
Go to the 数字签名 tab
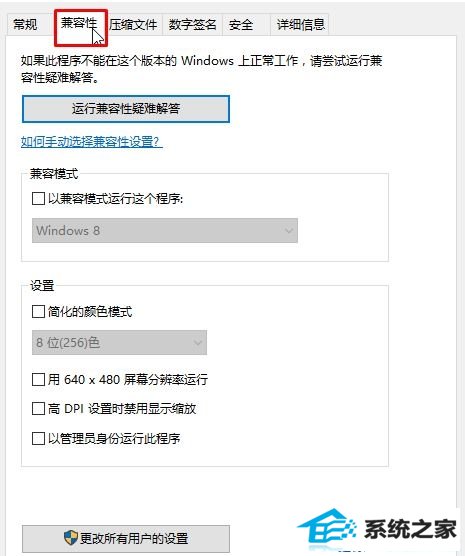(x=192, y=25)
